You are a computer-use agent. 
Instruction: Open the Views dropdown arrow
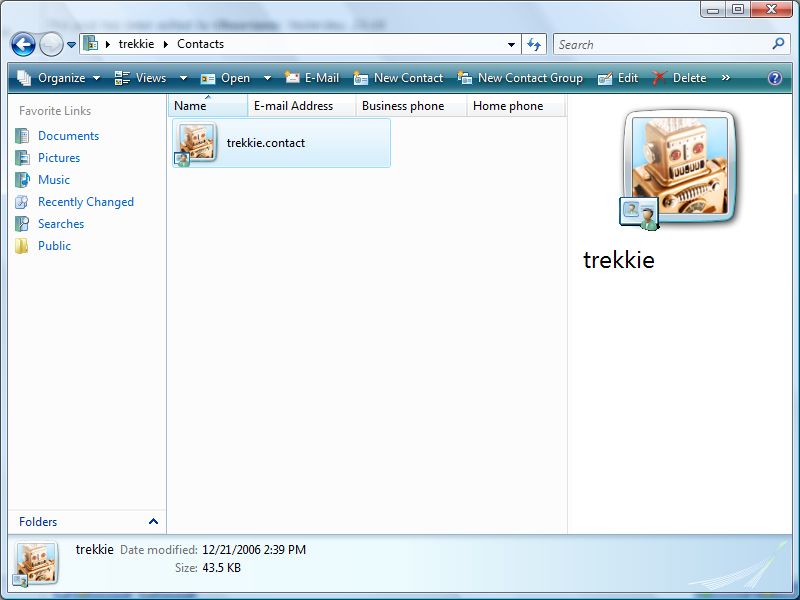click(x=182, y=77)
